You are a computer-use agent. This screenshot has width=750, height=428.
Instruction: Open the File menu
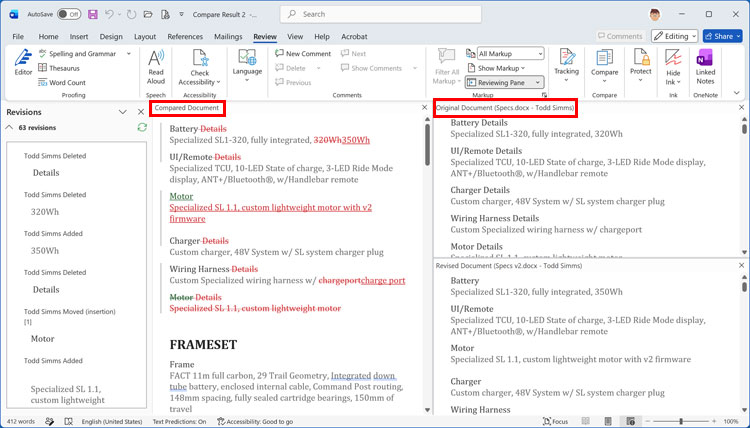pyautogui.click(x=18, y=36)
